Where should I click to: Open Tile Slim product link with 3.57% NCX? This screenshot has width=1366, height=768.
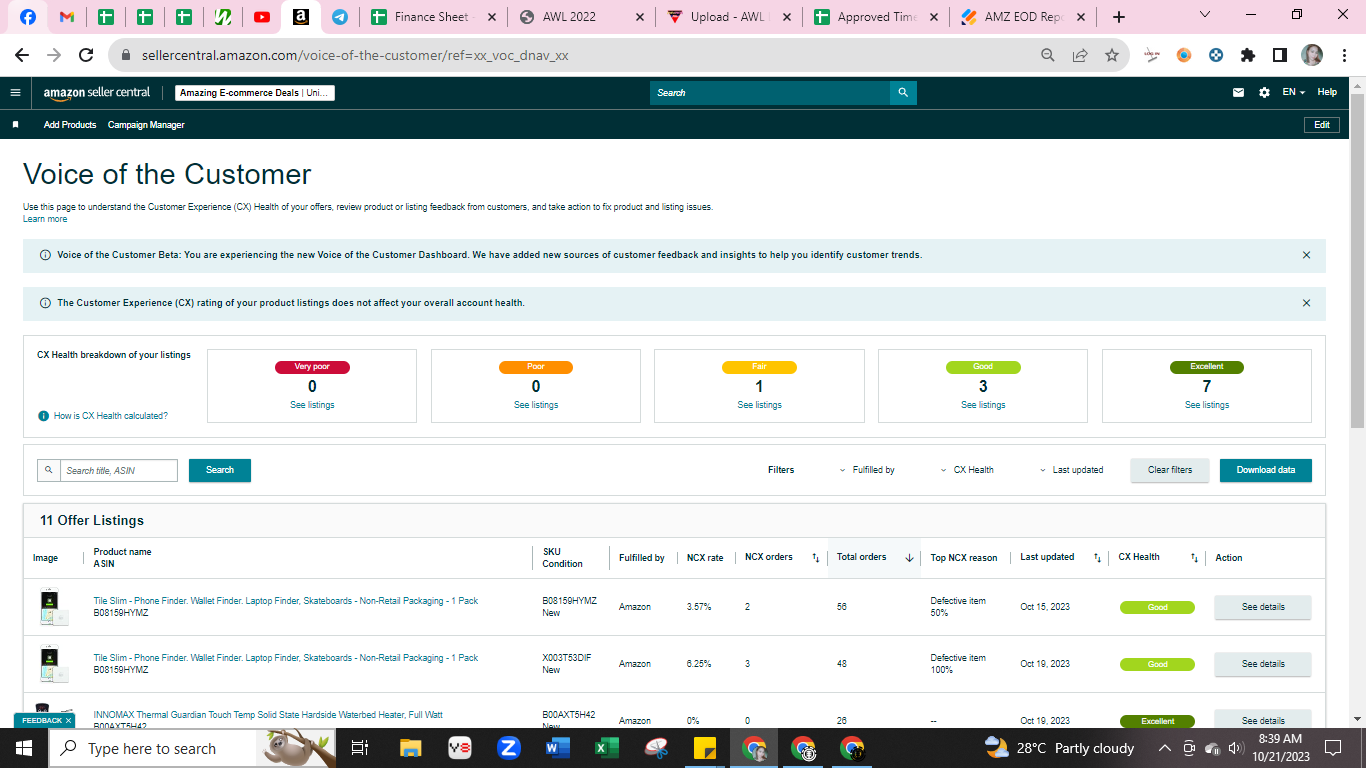tap(286, 601)
